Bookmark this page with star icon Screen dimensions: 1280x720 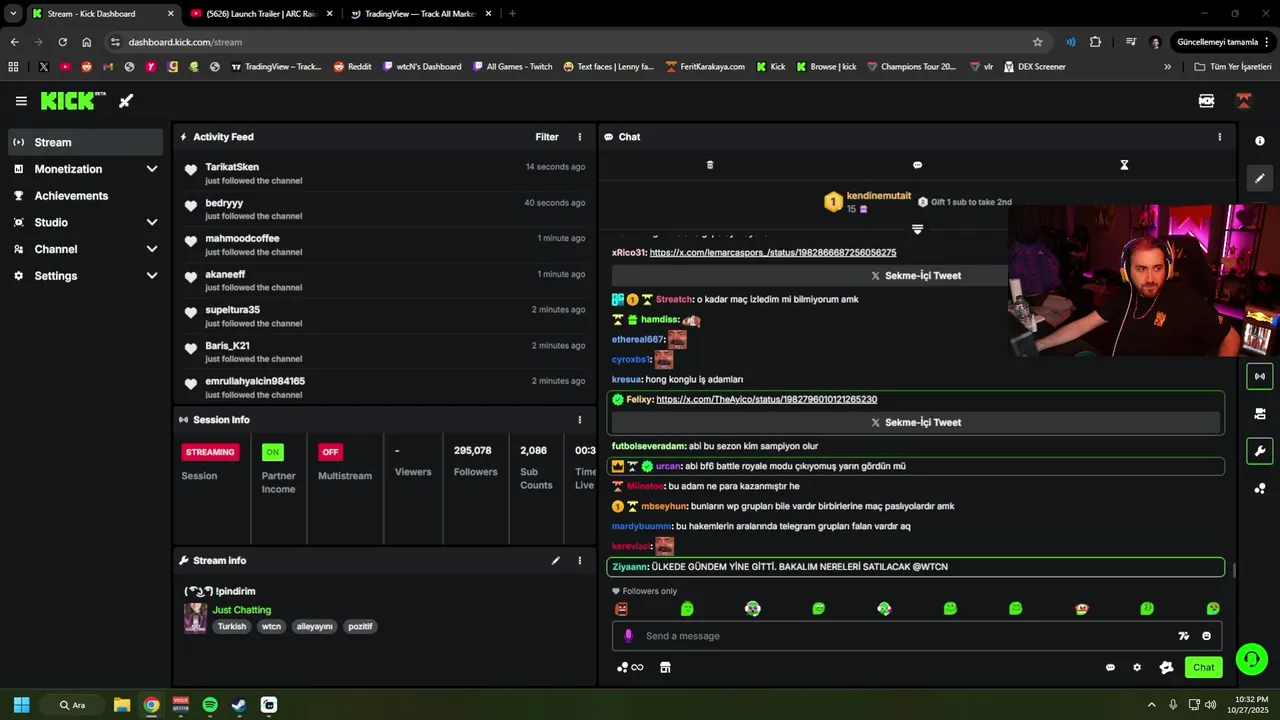tap(1037, 42)
